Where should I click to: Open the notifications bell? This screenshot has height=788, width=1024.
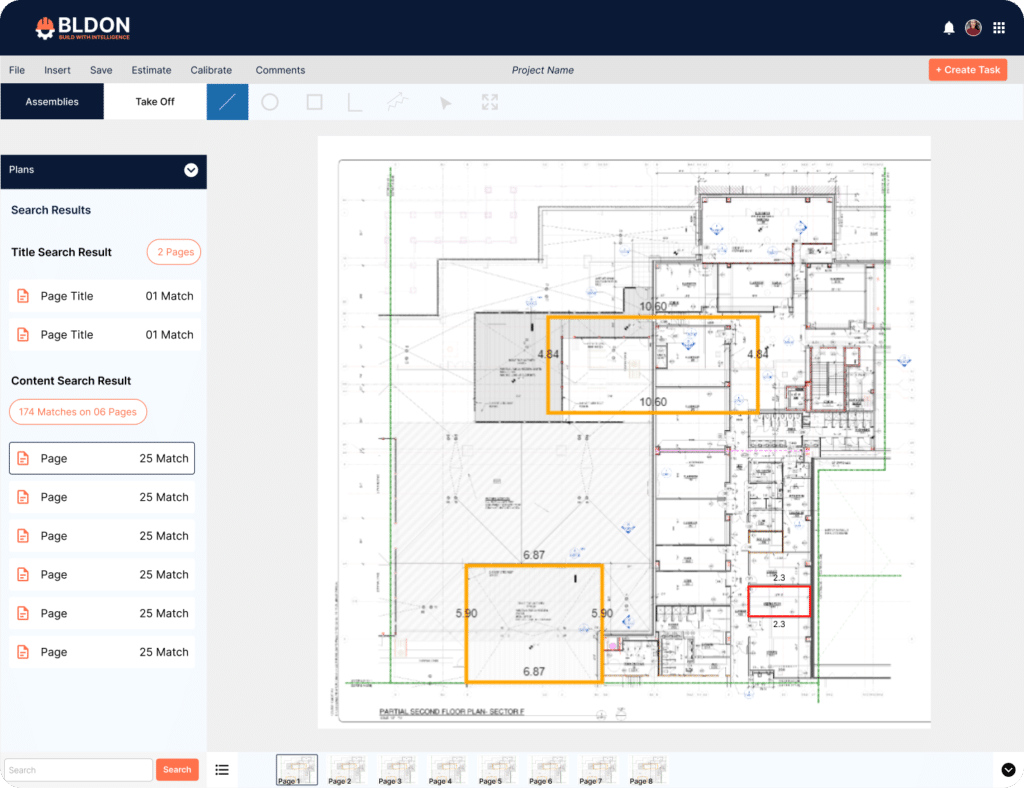pos(949,28)
